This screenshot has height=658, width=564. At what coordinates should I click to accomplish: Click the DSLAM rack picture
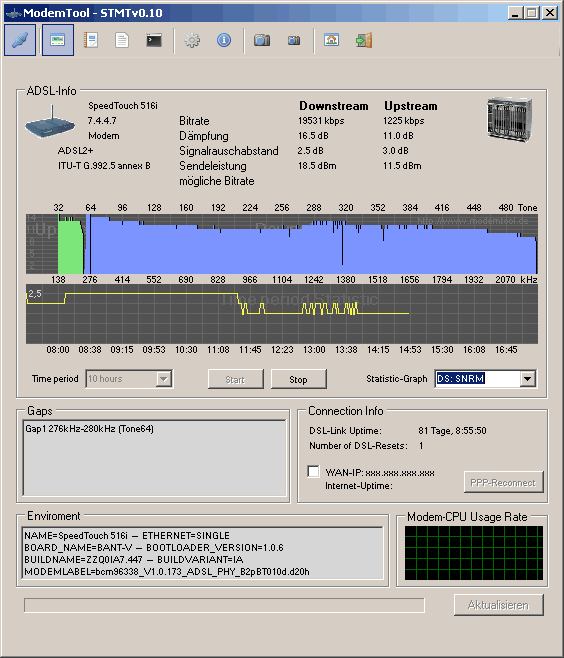pos(509,119)
